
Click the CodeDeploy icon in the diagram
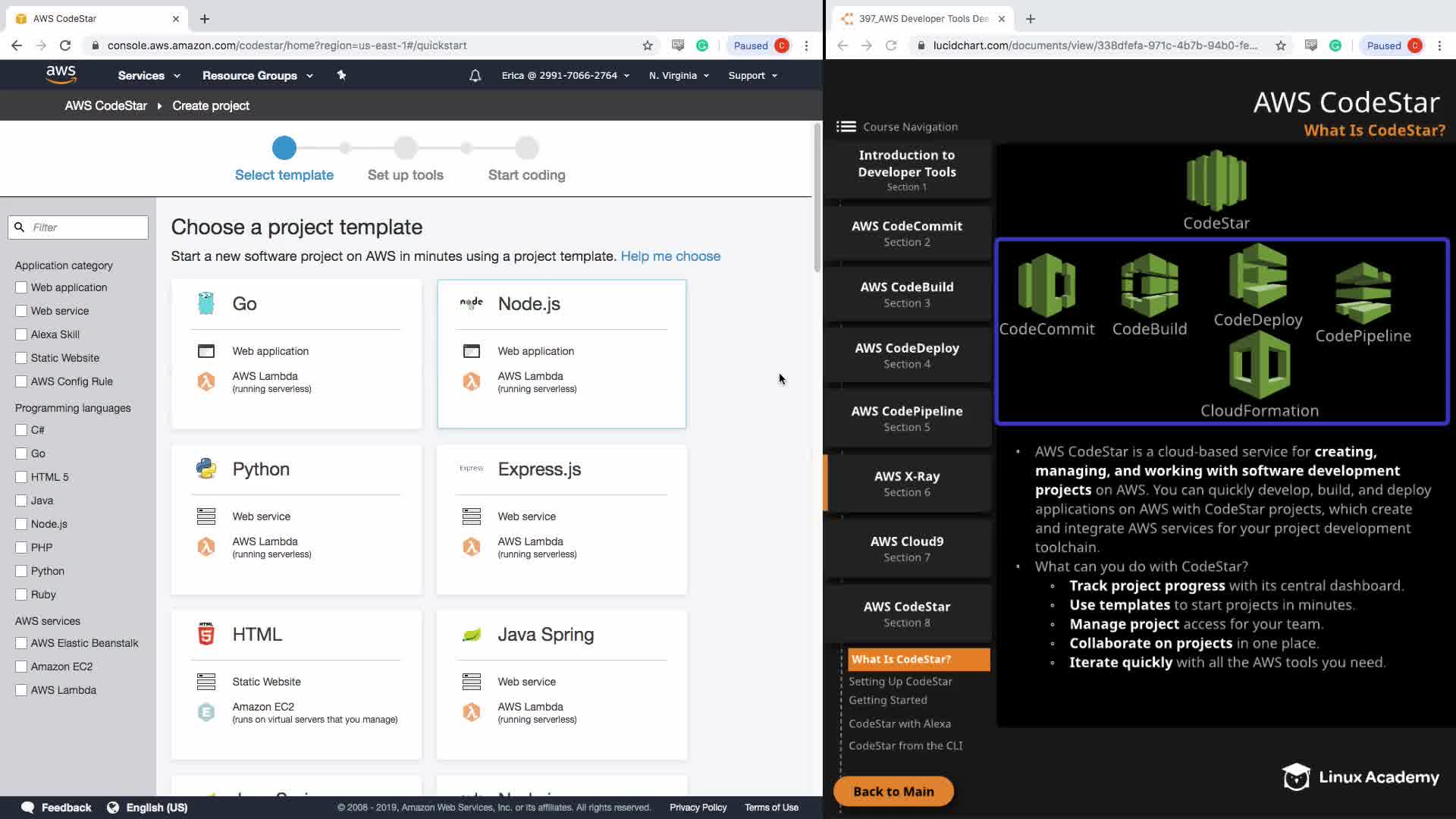[1257, 276]
